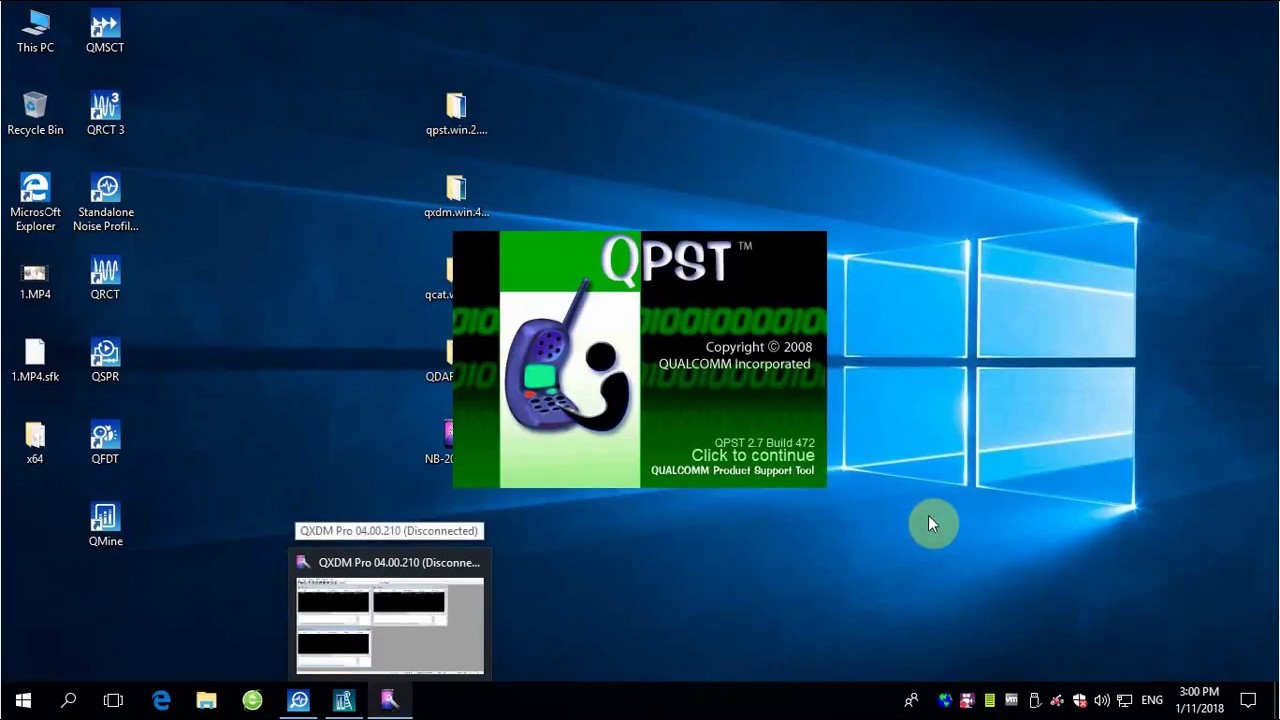The image size is (1280, 720).
Task: Change the ENG input language
Action: tap(1152, 700)
